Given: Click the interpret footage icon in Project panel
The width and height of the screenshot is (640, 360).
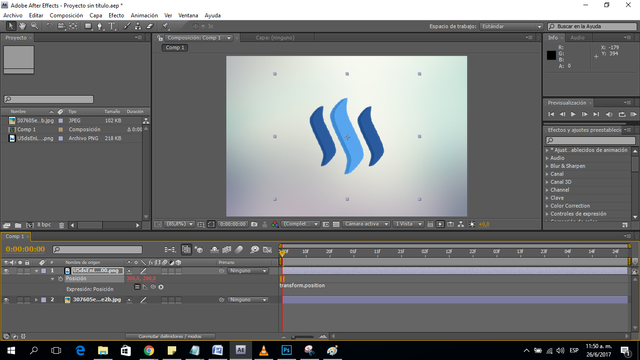Looking at the screenshot, I should click(x=6, y=225).
